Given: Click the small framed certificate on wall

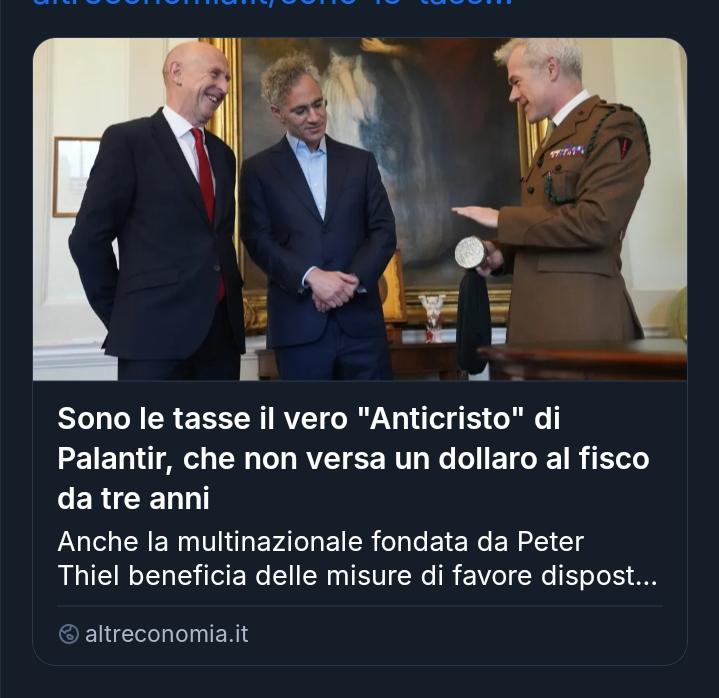Looking at the screenshot, I should pyautogui.click(x=75, y=177).
